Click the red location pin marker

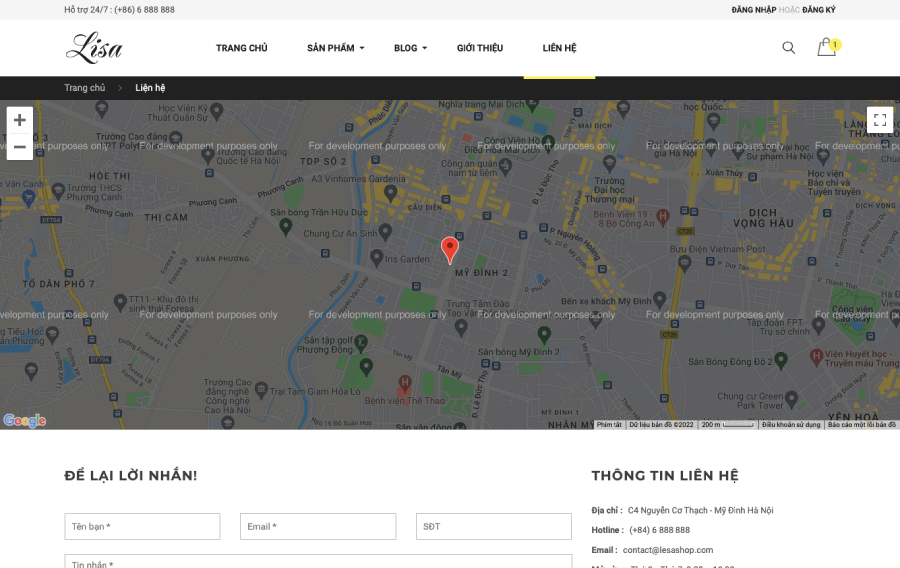point(450,250)
